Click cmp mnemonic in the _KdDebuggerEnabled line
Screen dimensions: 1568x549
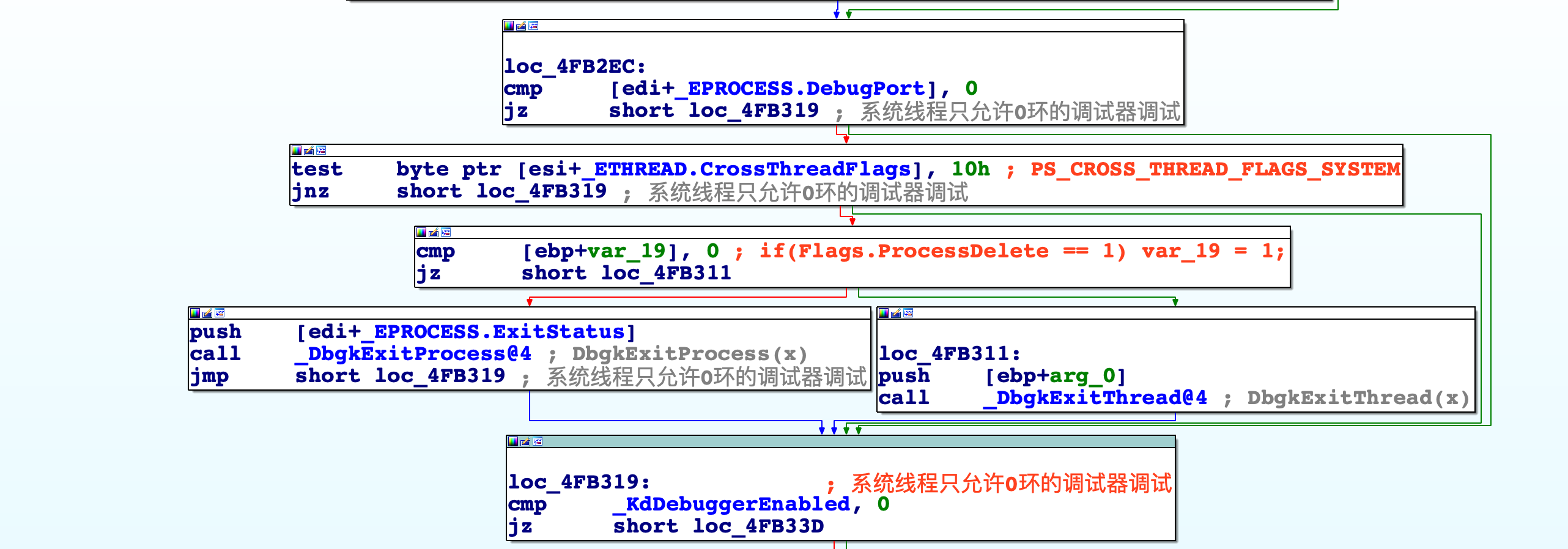(x=527, y=504)
